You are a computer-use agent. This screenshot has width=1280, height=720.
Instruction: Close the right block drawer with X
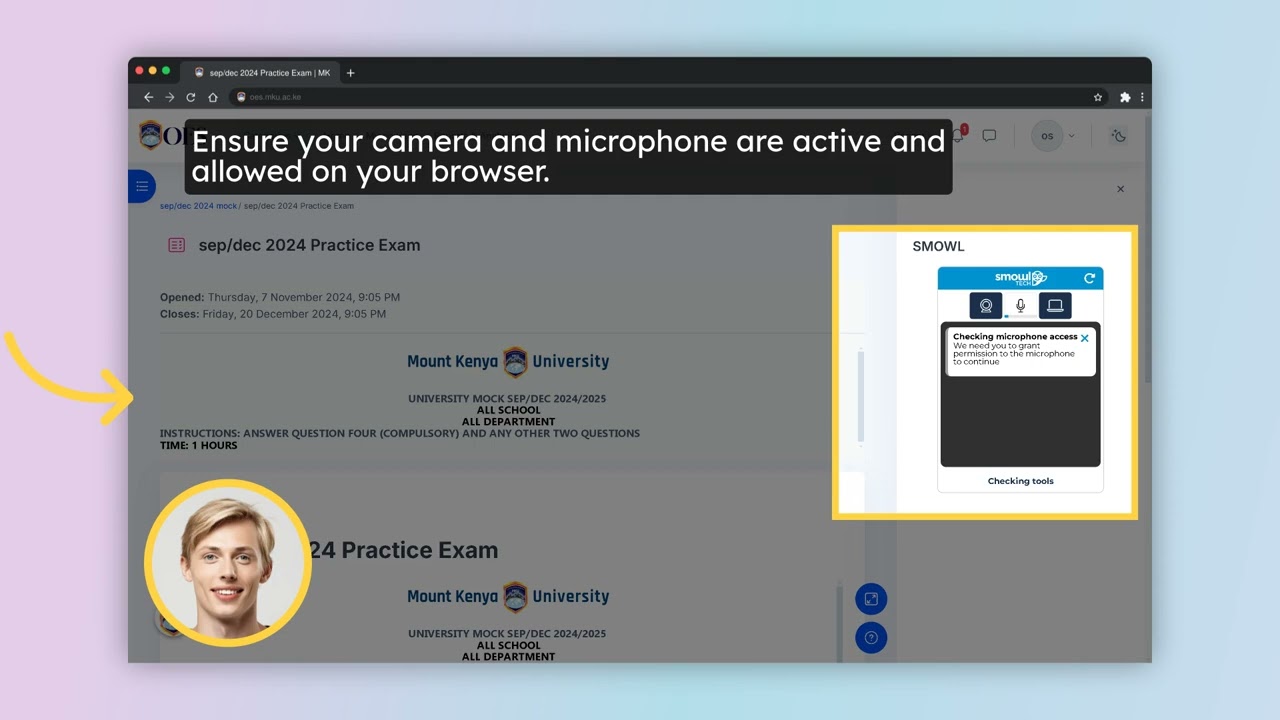(1120, 189)
